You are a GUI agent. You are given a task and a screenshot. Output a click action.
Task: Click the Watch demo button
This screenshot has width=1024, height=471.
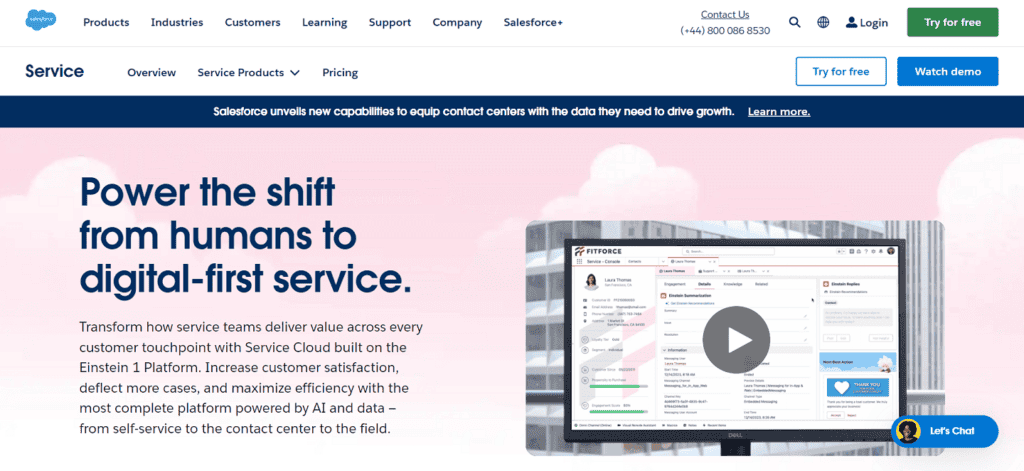(948, 71)
